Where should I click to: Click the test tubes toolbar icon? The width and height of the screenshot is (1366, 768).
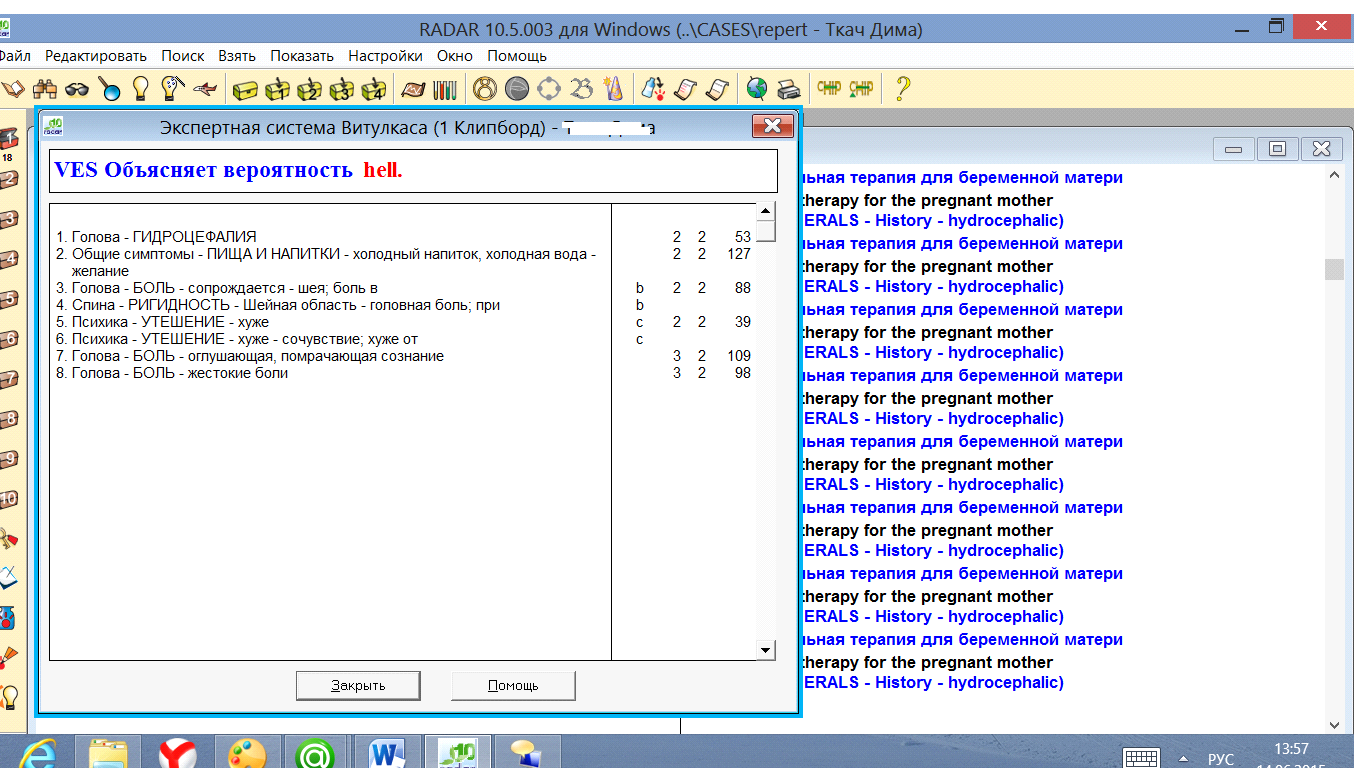tap(445, 89)
